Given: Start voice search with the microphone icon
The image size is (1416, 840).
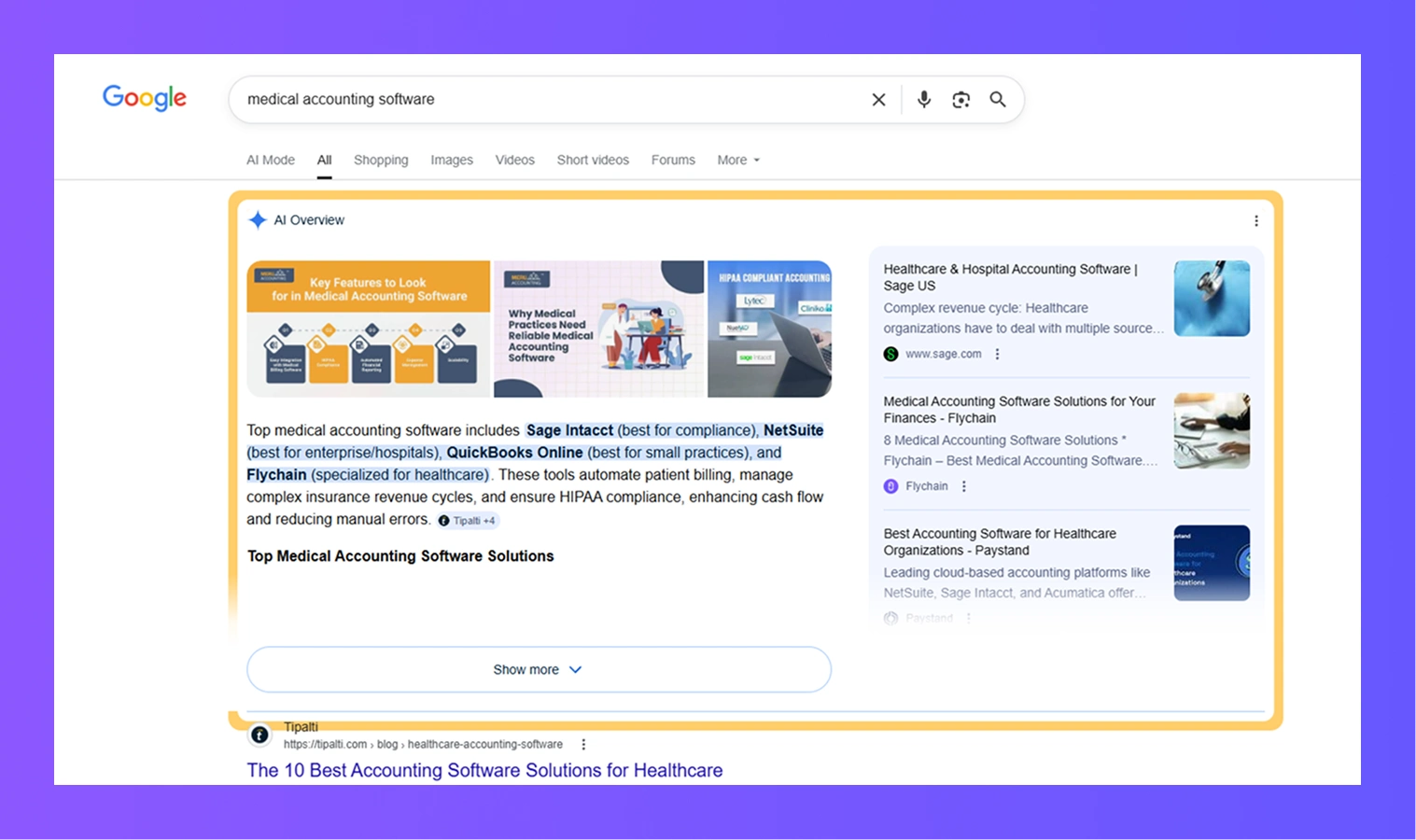Looking at the screenshot, I should coord(924,99).
